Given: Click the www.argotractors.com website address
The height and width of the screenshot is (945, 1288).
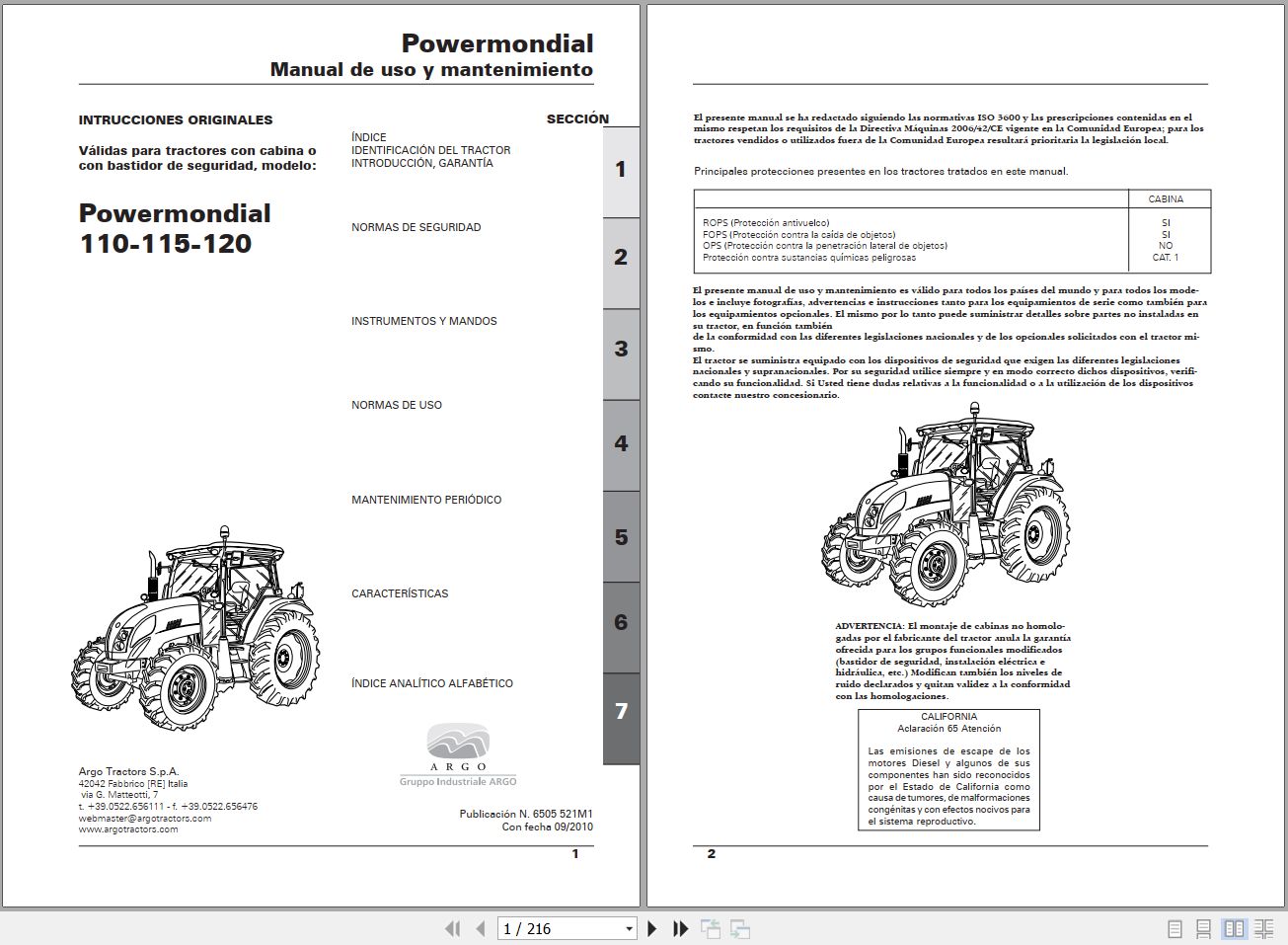Looking at the screenshot, I should click(128, 829).
